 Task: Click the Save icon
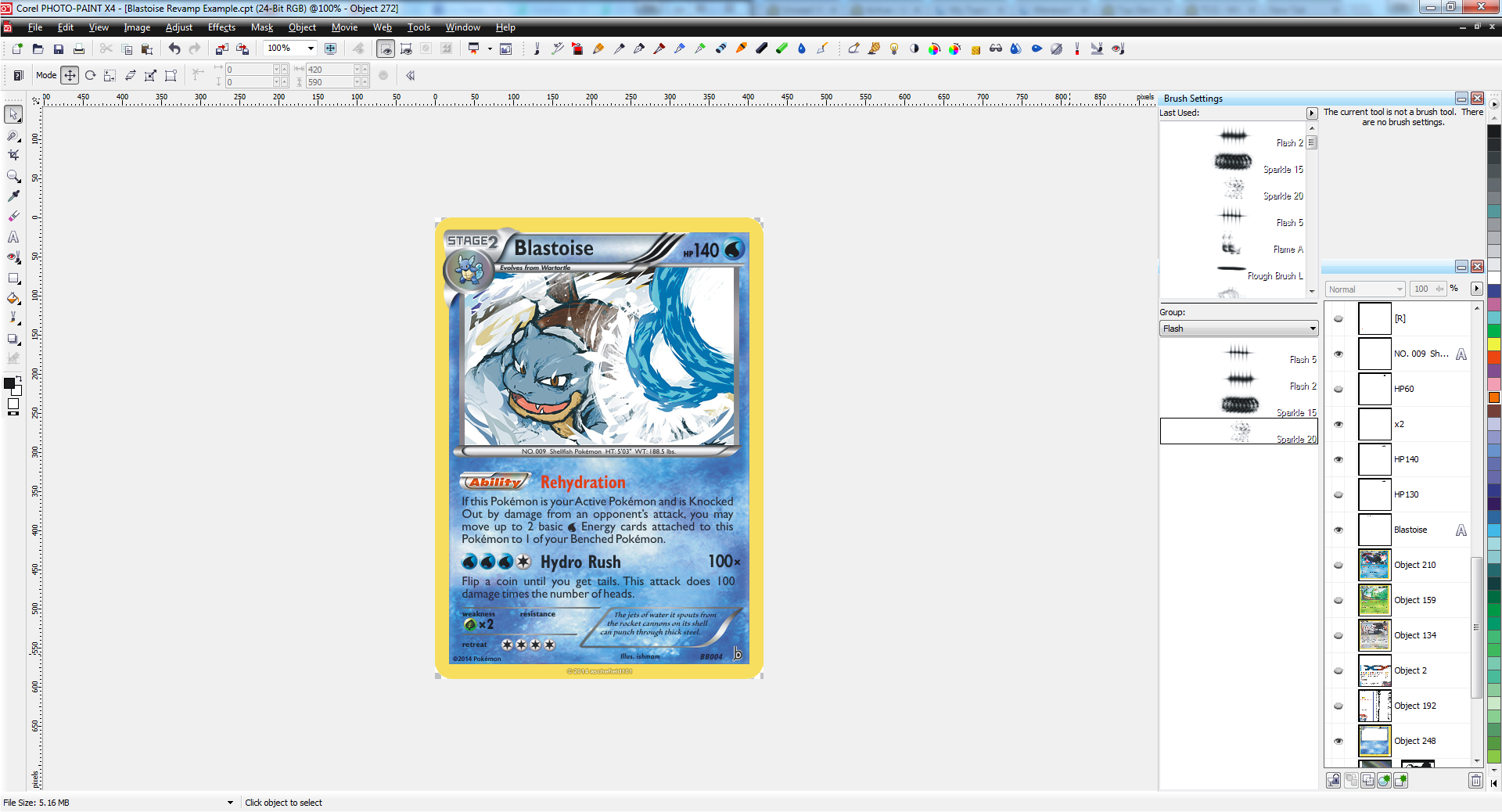click(x=58, y=49)
